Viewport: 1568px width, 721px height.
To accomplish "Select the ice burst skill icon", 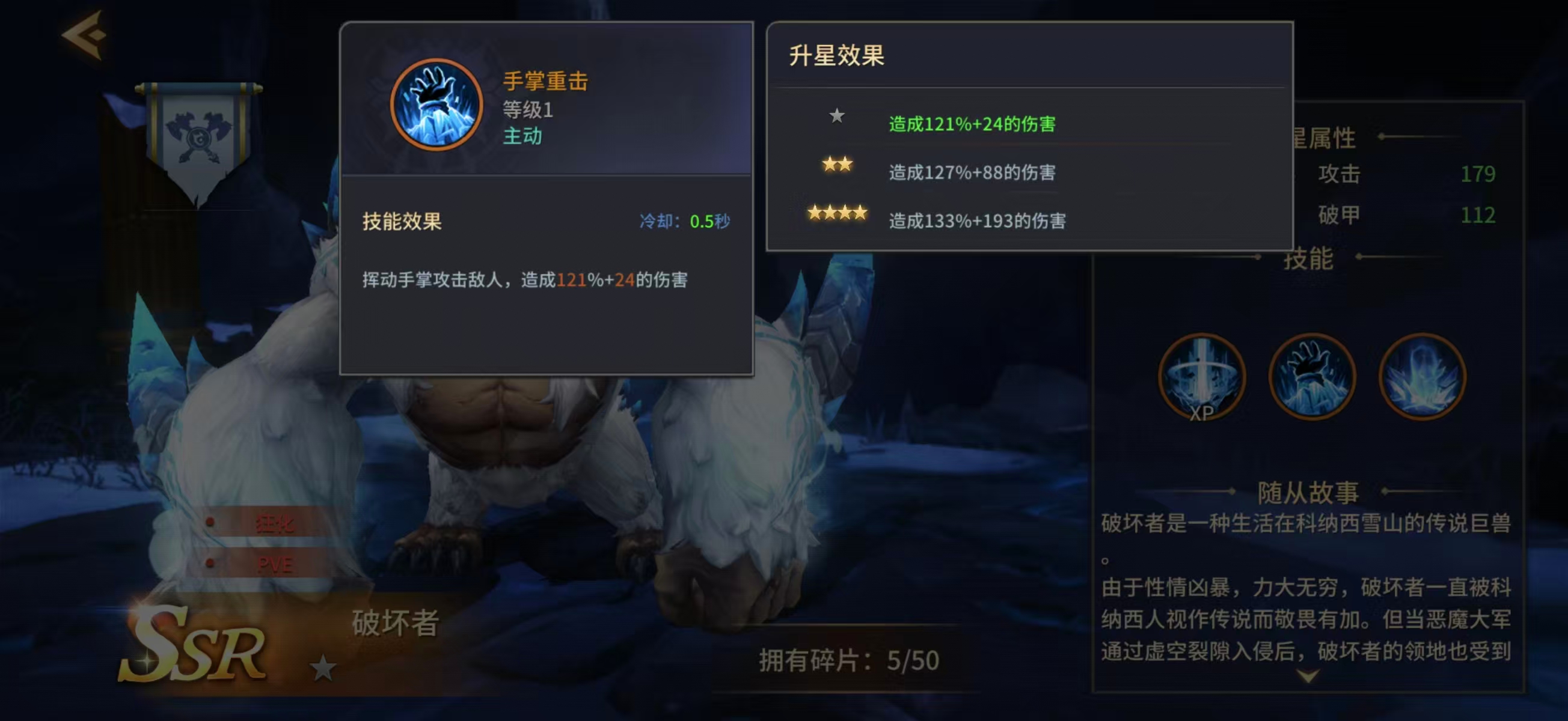I will coord(1422,377).
